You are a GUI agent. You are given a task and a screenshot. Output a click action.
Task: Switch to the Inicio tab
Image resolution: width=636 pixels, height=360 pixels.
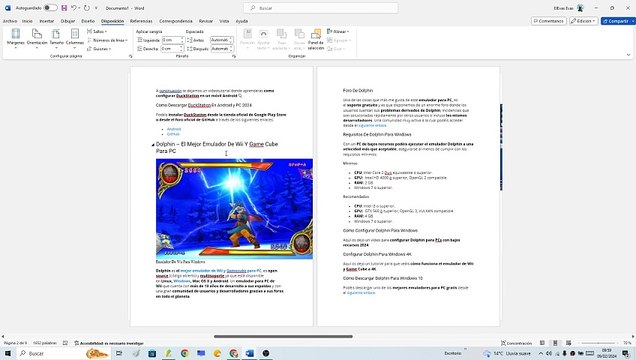coord(27,21)
